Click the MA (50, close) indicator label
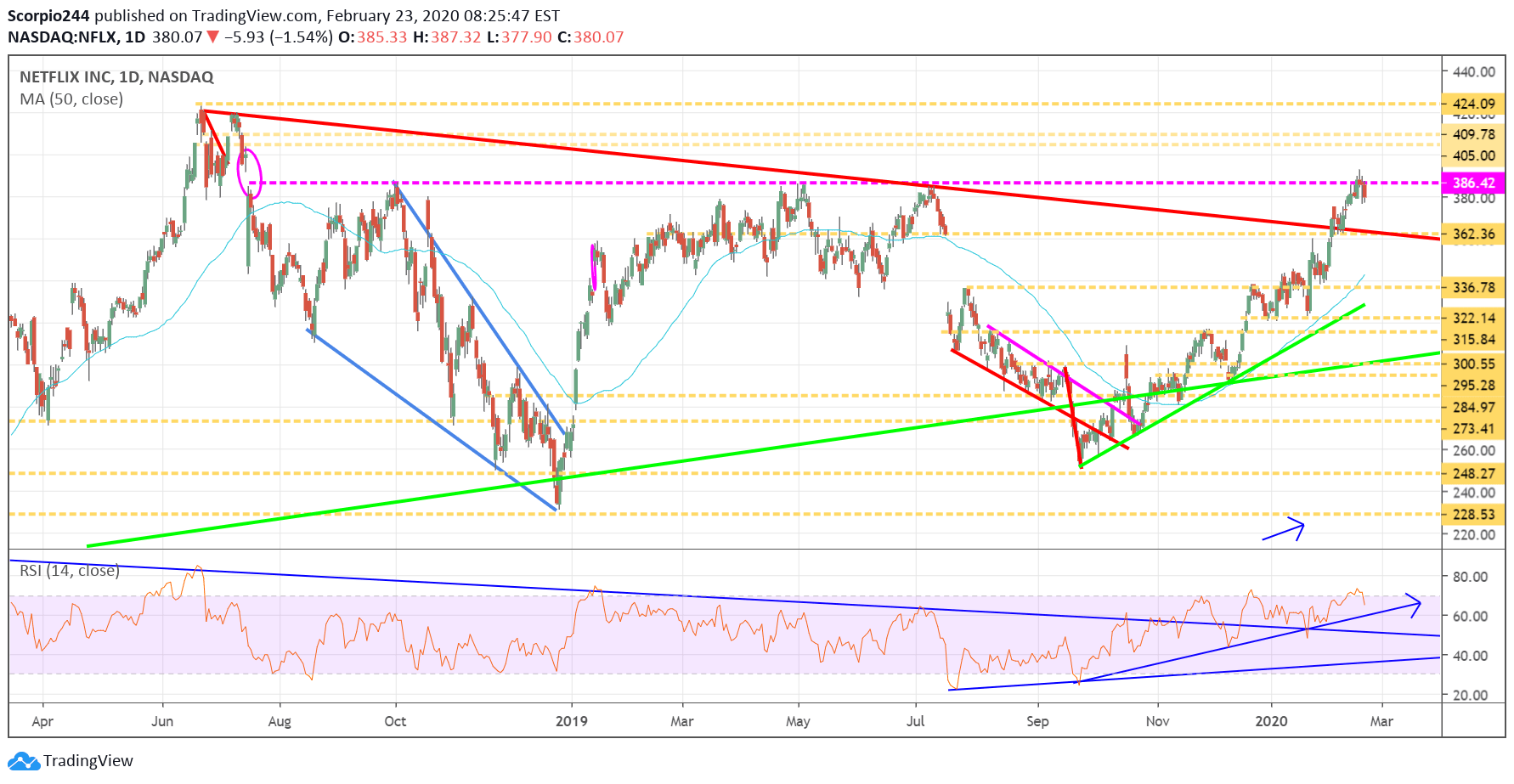The width and height of the screenshot is (1514, 784). (71, 99)
